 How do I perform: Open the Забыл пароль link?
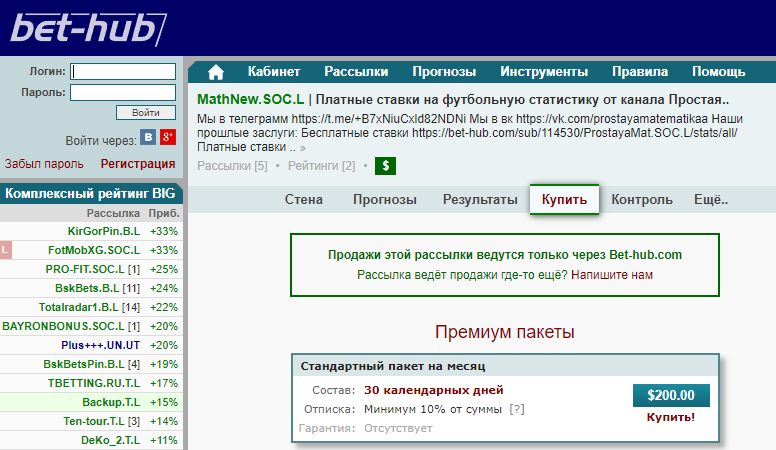[x=44, y=164]
